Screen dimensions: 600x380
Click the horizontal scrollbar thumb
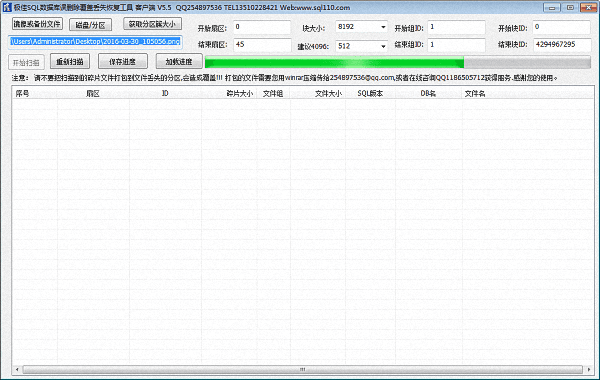(302, 369)
